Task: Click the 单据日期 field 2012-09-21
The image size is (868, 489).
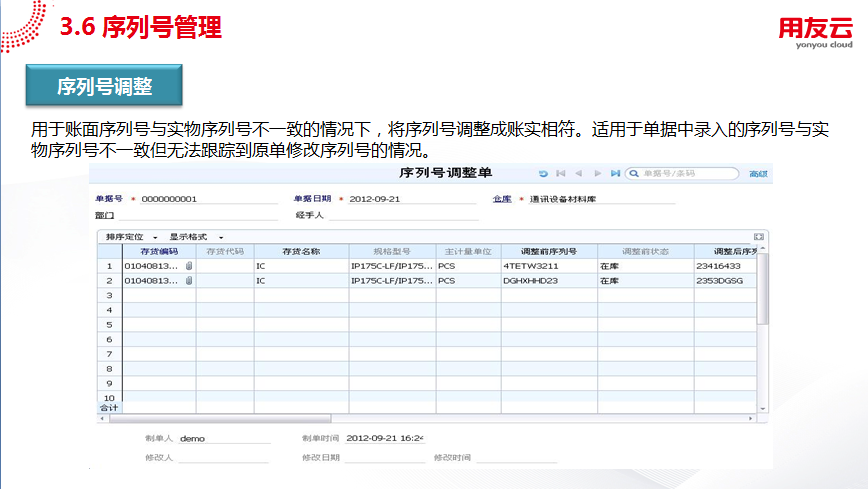Action: (x=412, y=199)
